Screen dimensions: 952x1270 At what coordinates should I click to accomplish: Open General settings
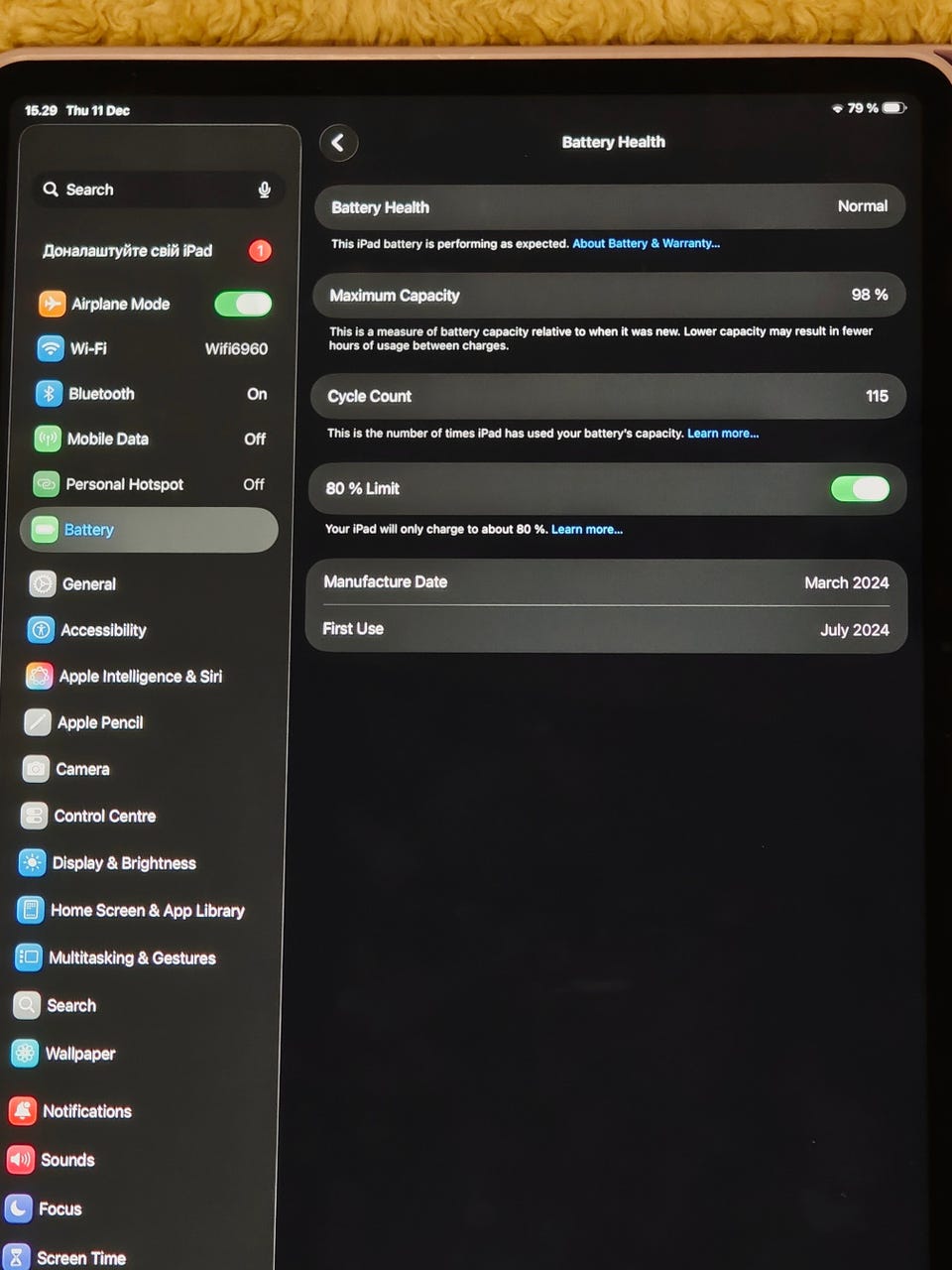(x=149, y=584)
